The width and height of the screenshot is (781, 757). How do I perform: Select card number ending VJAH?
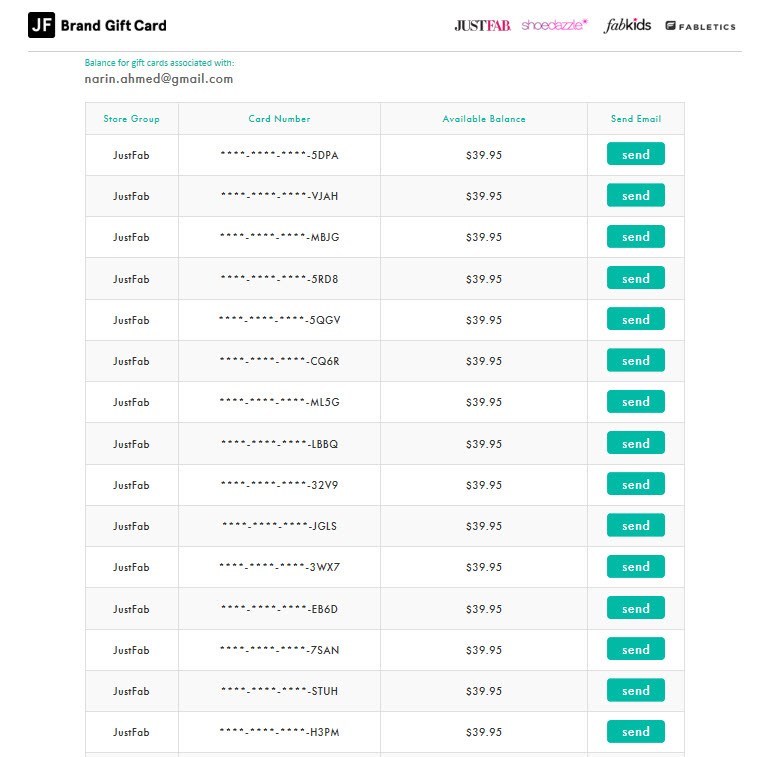tap(279, 196)
